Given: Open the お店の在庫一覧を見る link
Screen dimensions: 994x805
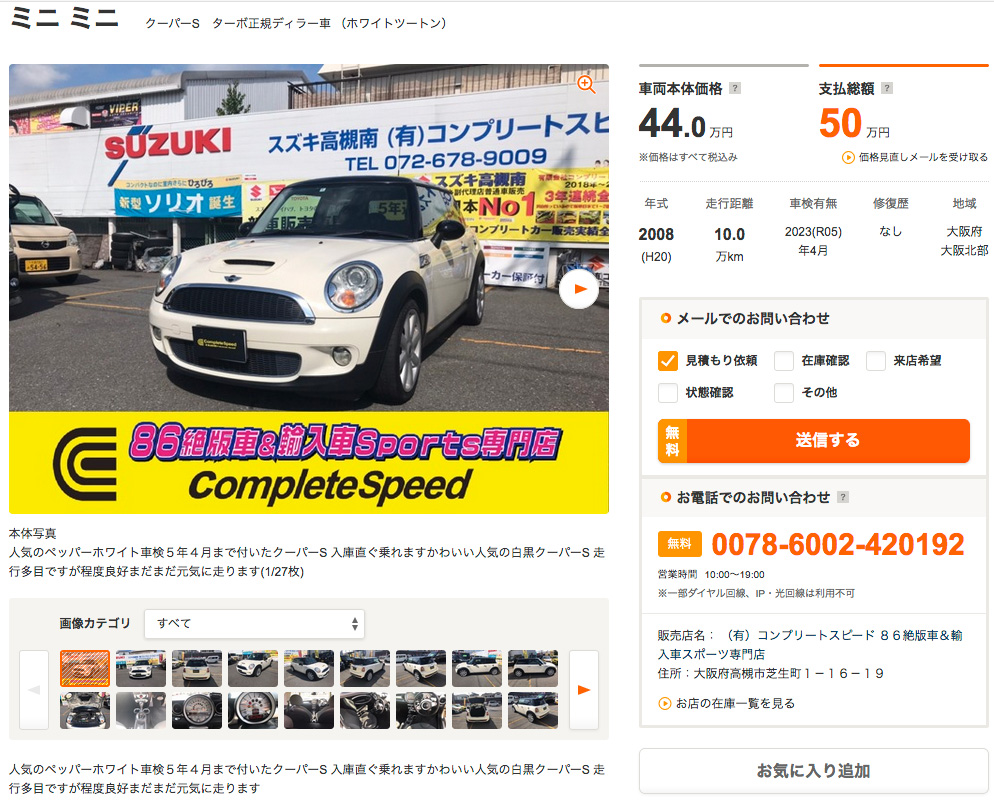Looking at the screenshot, I should click(735, 703).
